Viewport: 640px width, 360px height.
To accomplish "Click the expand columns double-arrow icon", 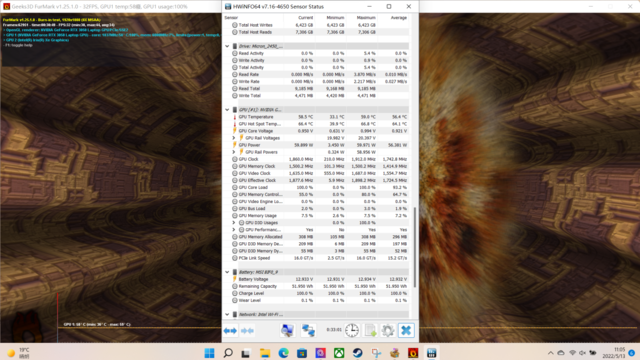I will (231, 331).
